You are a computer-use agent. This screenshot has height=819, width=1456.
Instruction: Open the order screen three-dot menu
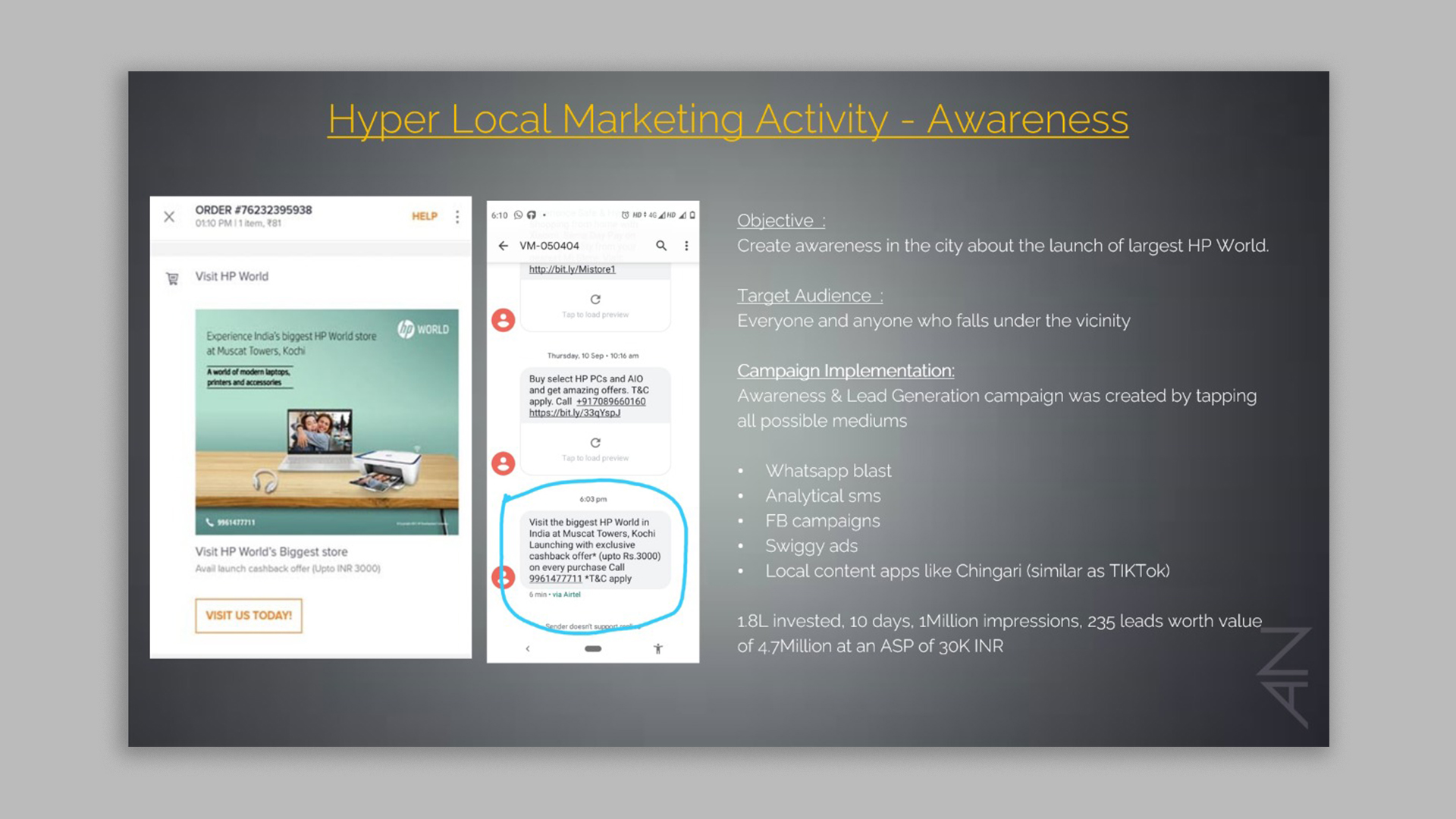(x=457, y=217)
